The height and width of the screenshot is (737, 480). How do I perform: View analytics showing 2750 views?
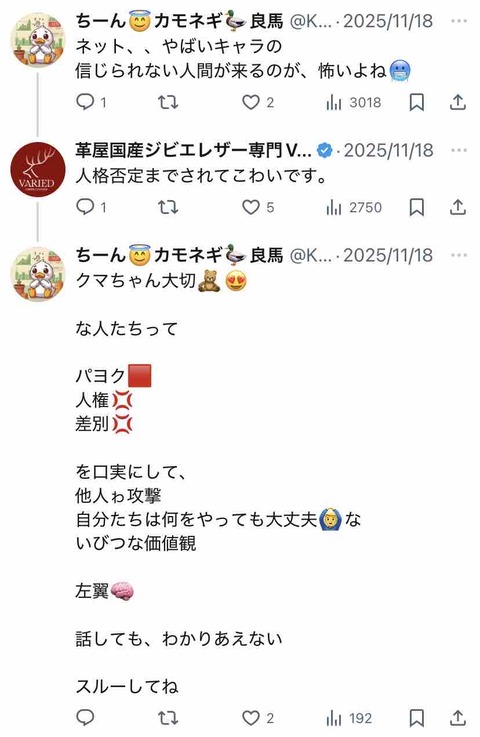pos(354,207)
